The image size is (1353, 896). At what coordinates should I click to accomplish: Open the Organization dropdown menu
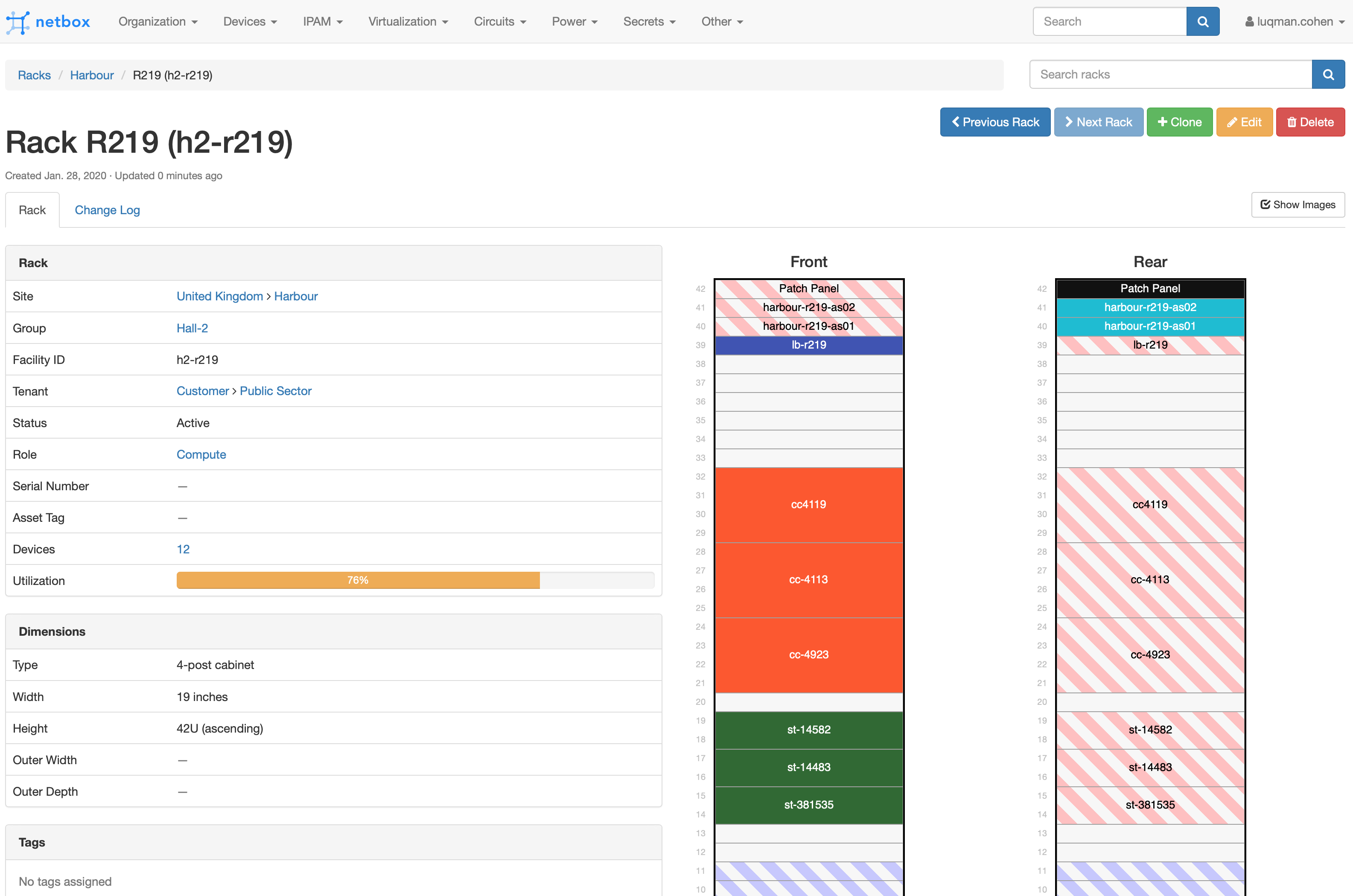tap(158, 22)
